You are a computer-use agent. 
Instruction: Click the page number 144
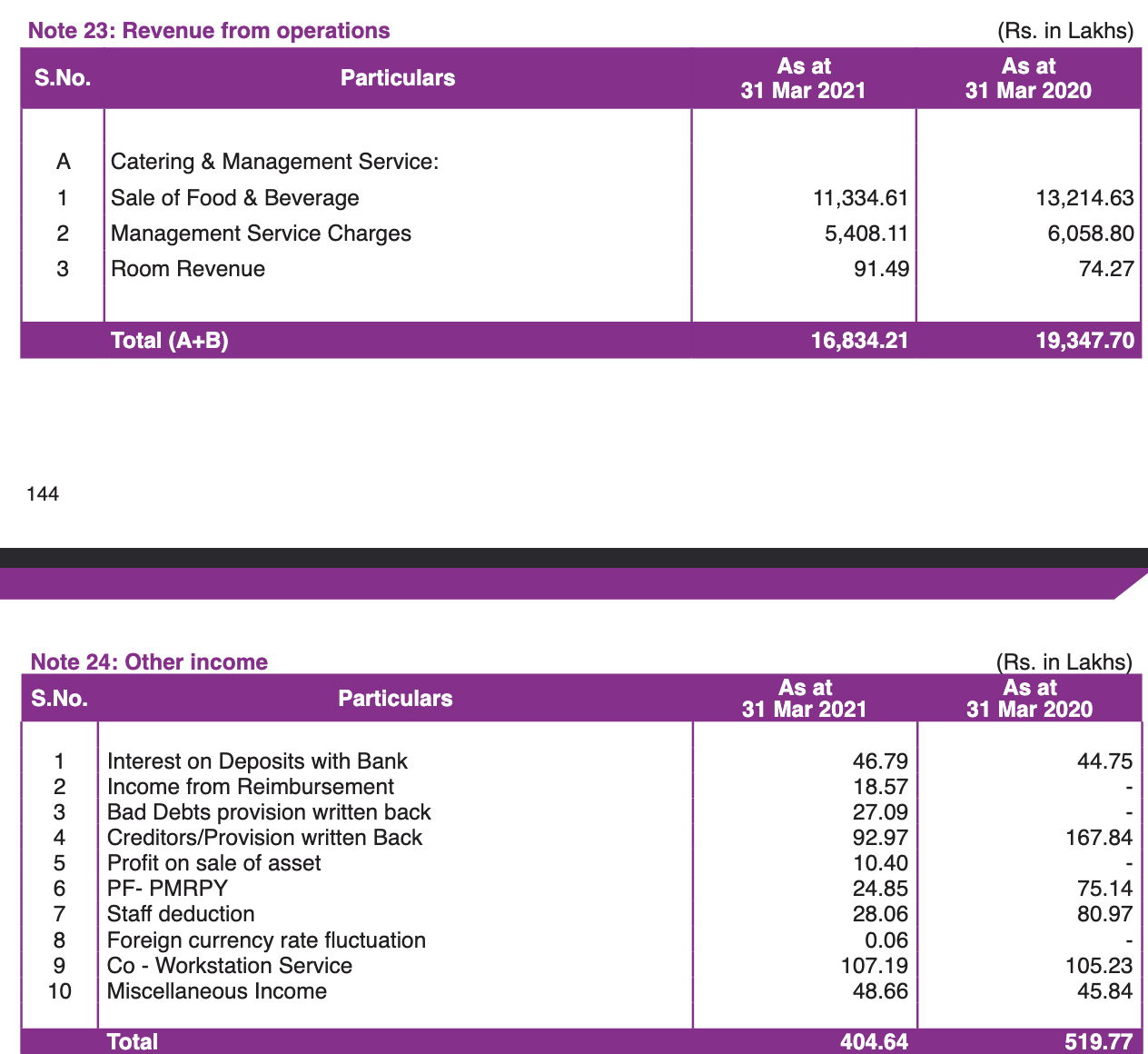43,494
